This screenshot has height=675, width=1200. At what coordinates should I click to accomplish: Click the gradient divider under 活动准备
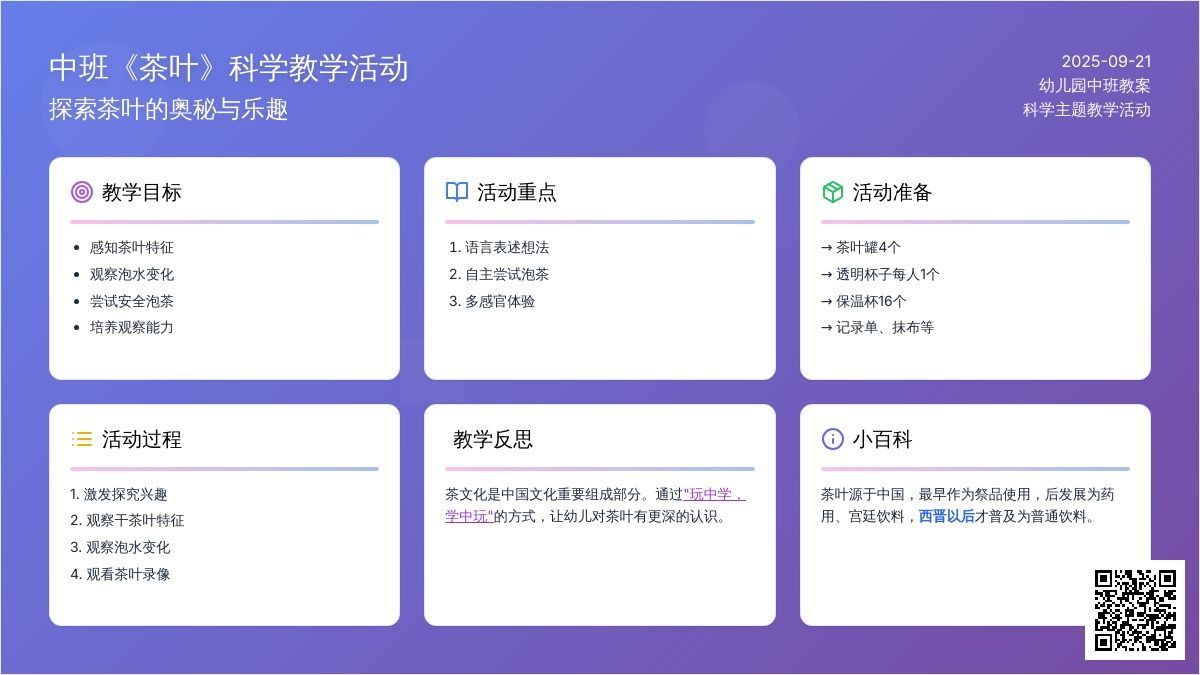[x=975, y=222]
